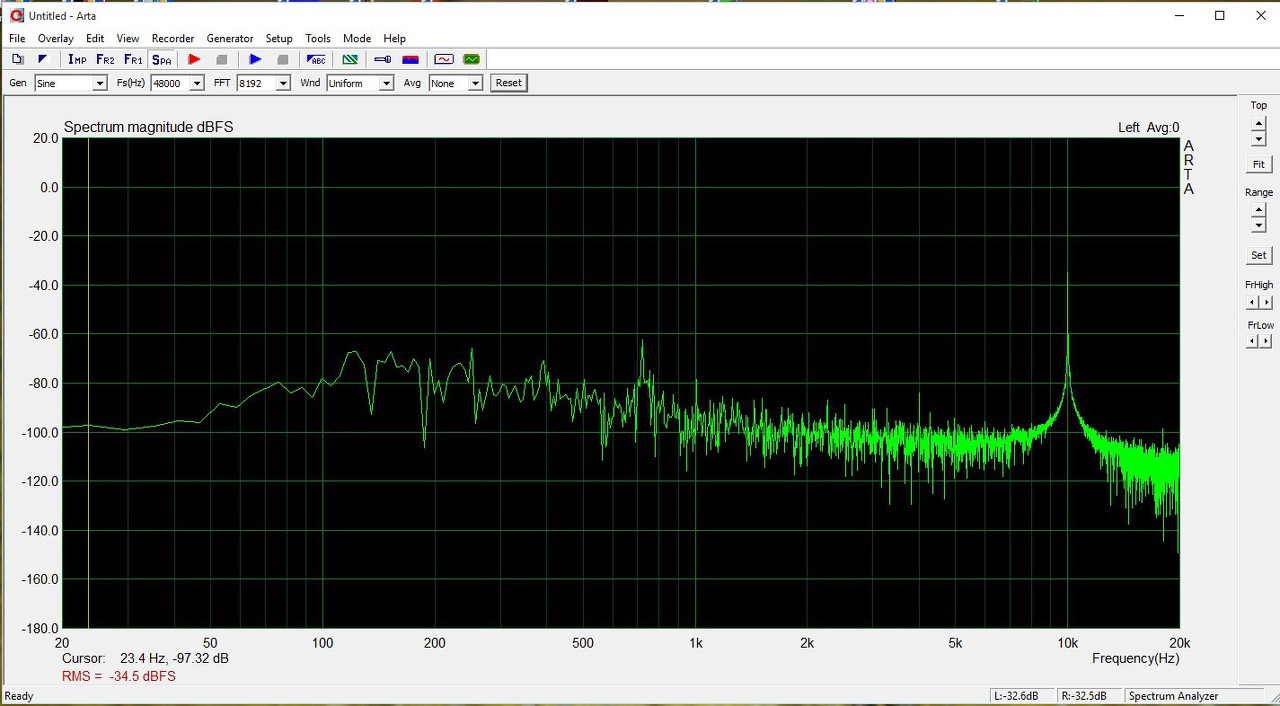The width and height of the screenshot is (1280, 706).
Task: Maximize the Arta window
Action: [1220, 15]
